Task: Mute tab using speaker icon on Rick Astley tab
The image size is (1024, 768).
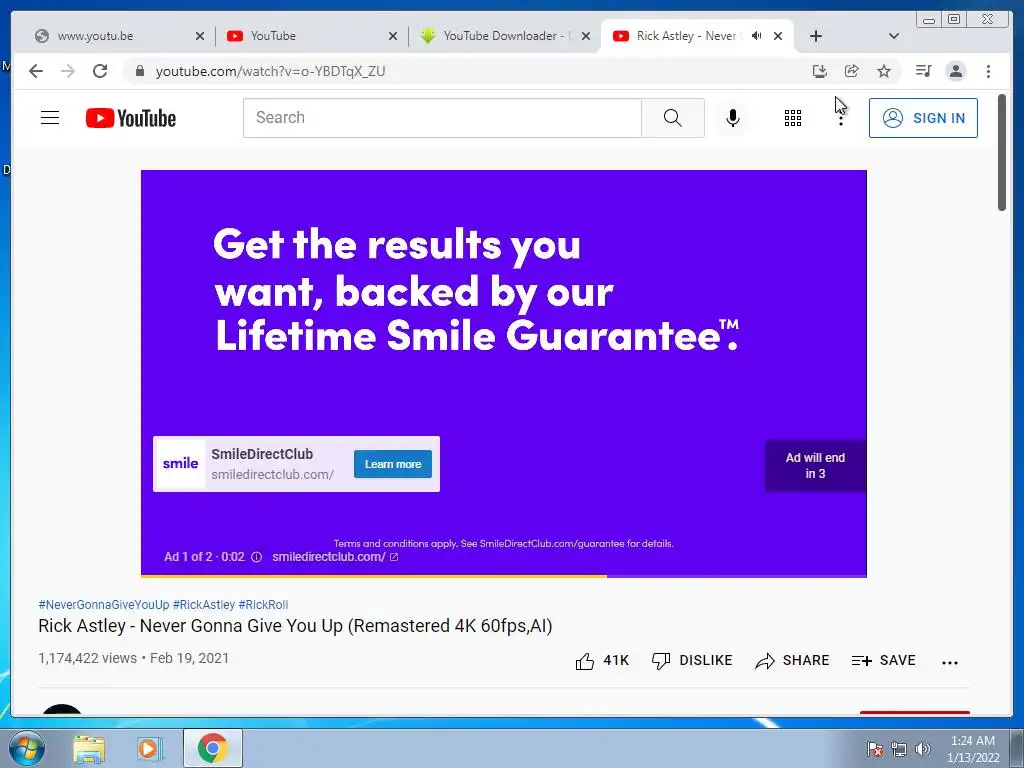Action: [x=756, y=36]
